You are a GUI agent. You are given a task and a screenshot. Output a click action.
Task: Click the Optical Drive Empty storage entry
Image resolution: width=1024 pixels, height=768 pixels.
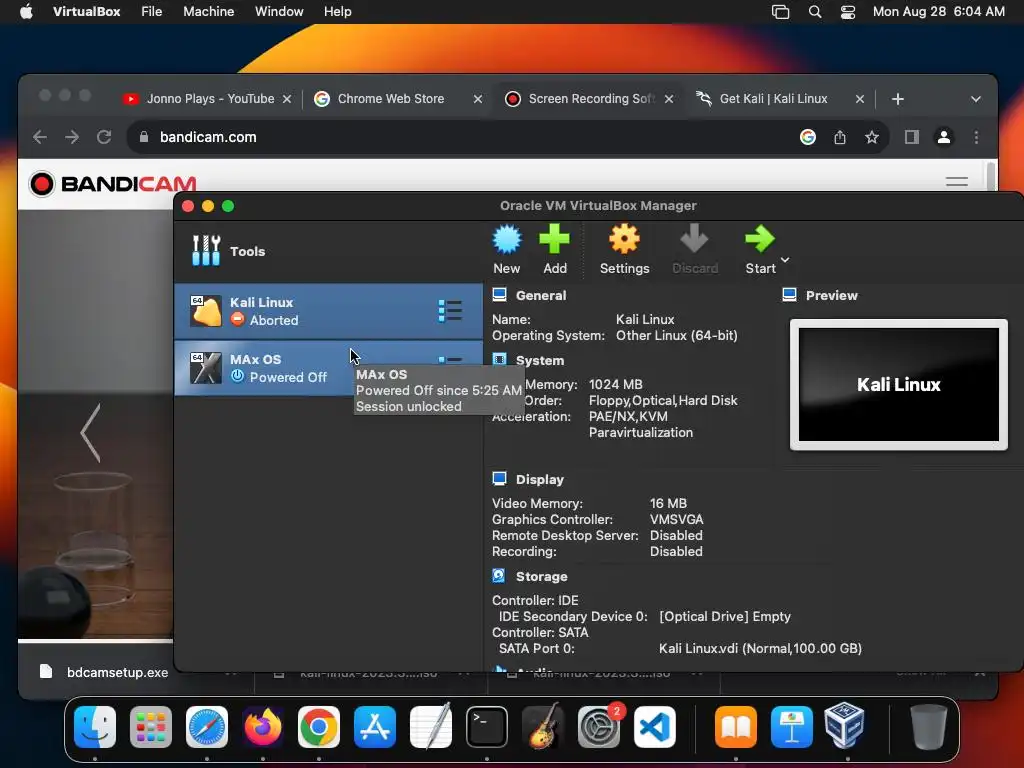tap(725, 616)
